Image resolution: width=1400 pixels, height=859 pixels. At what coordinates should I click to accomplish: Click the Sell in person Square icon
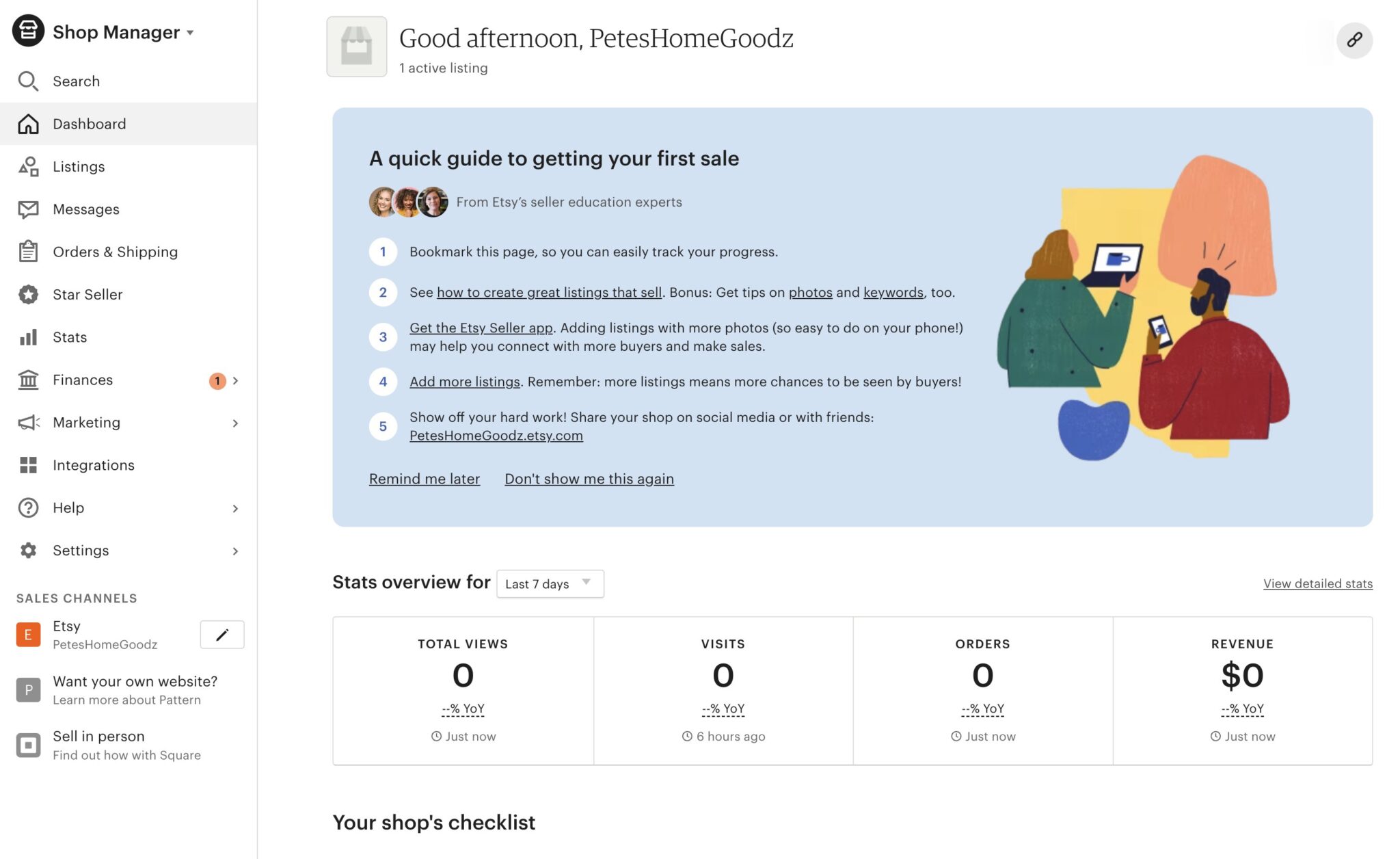pyautogui.click(x=28, y=745)
